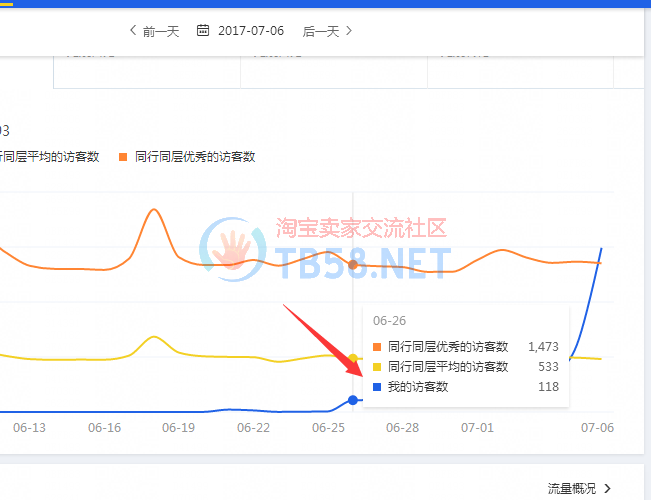The height and width of the screenshot is (500, 651).
Task: Select the yellow data point at 06-26
Action: pyautogui.click(x=353, y=357)
